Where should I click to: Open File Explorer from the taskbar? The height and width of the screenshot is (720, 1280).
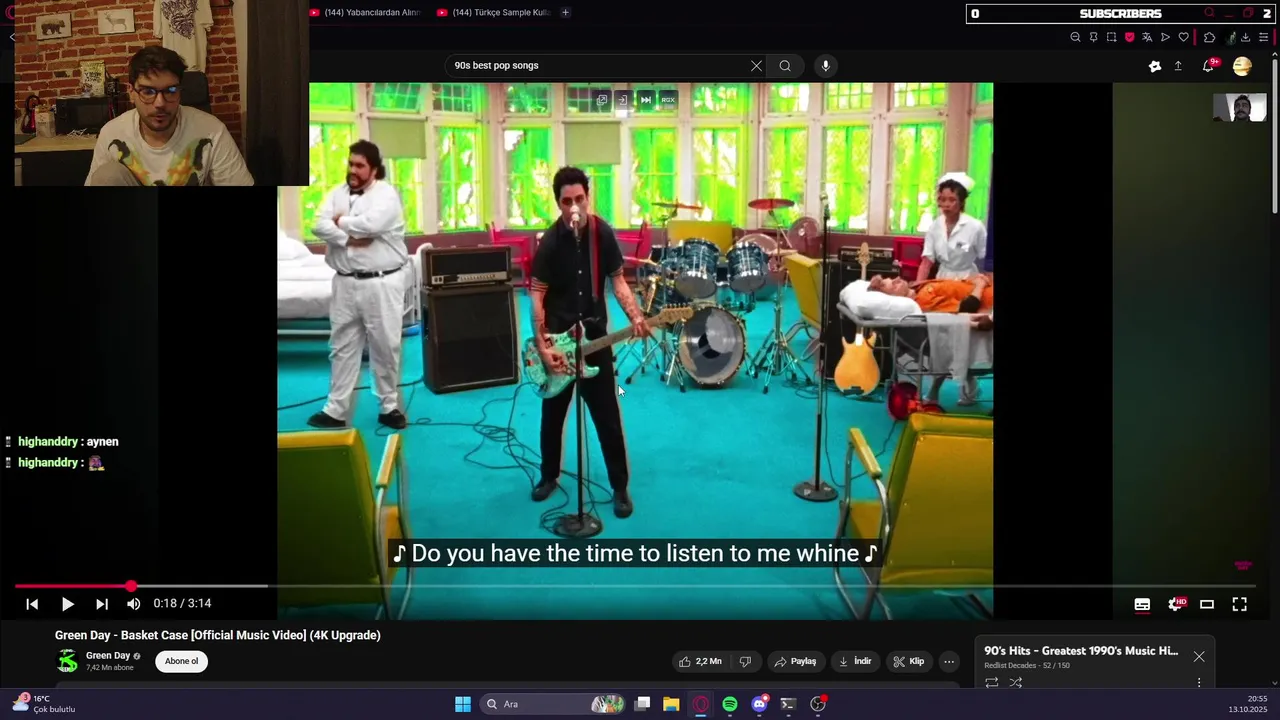click(x=671, y=704)
